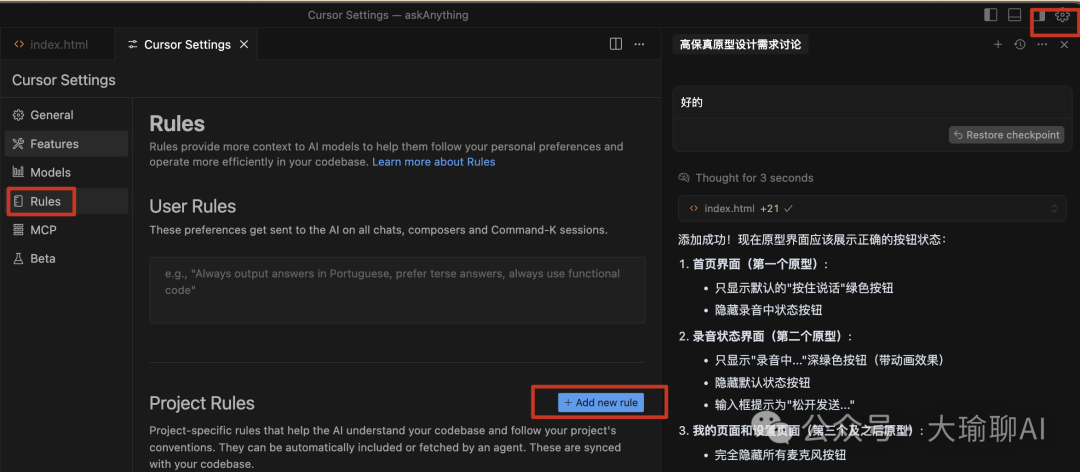Select the Rules settings section

(x=67, y=201)
